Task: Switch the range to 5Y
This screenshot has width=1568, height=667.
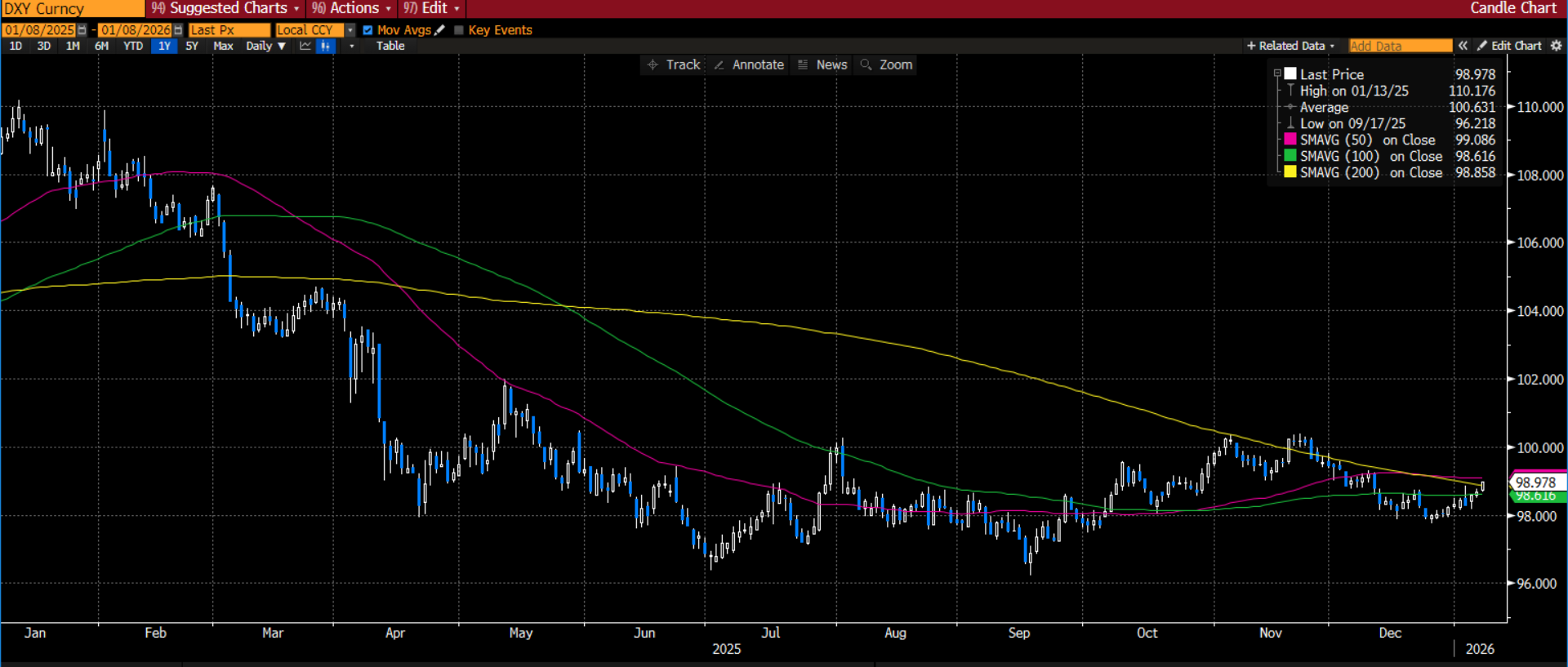Action: 192,46
